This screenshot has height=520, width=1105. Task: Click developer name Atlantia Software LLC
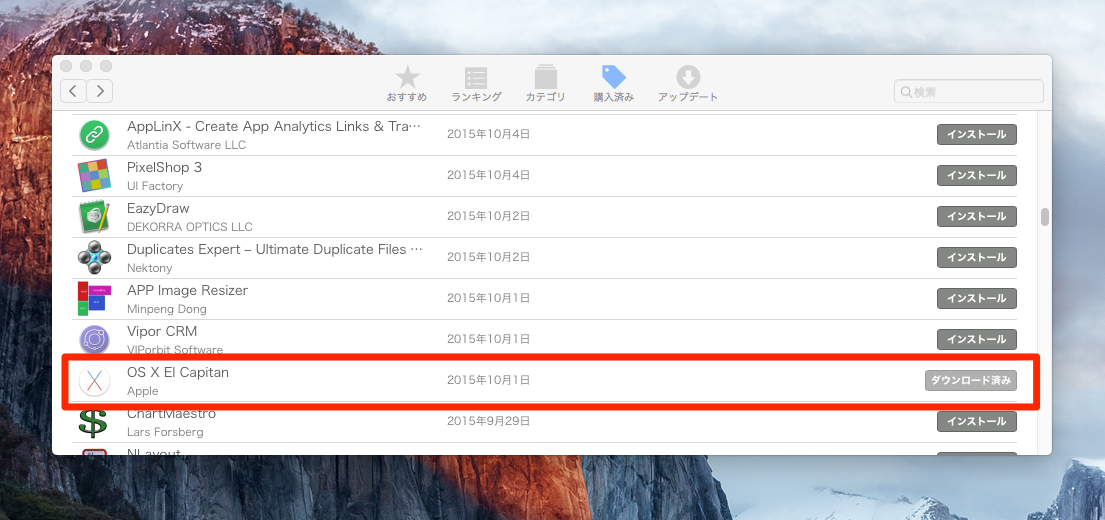pyautogui.click(x=186, y=145)
